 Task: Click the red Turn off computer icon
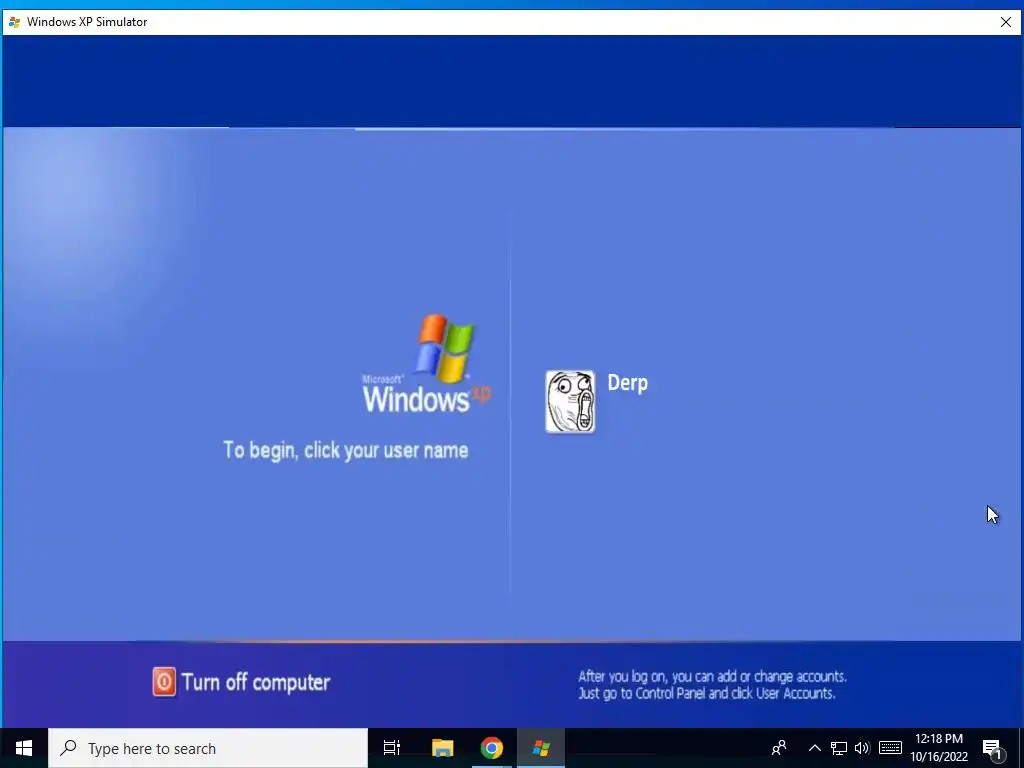[164, 682]
